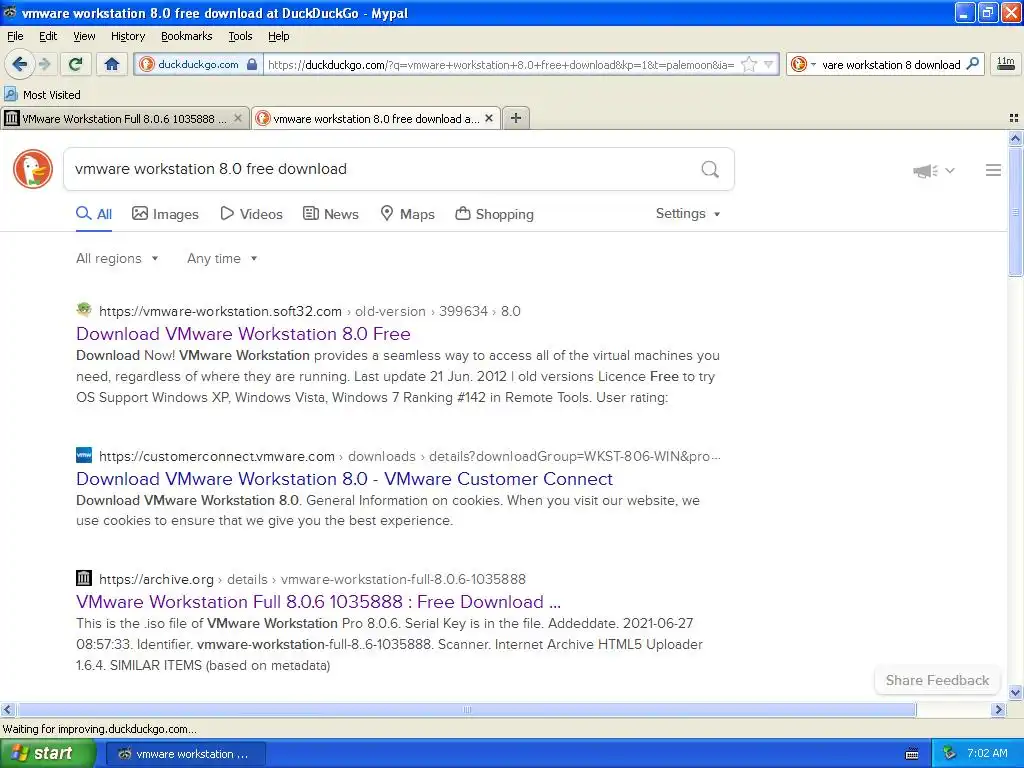Click the customerconnect.vmware.com result URL
This screenshot has width=1024, height=768.
(409, 456)
